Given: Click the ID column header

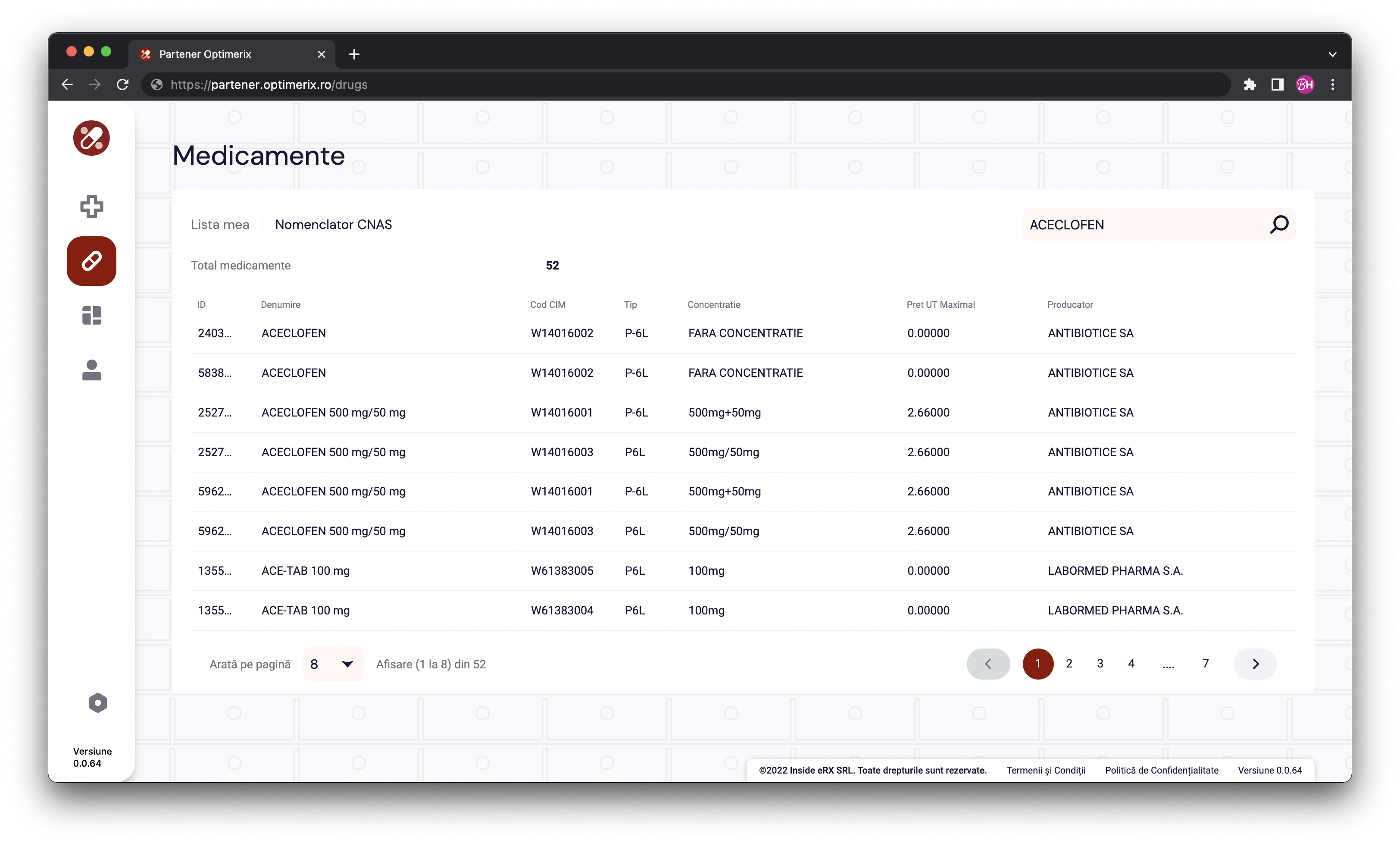Looking at the screenshot, I should click(202, 305).
